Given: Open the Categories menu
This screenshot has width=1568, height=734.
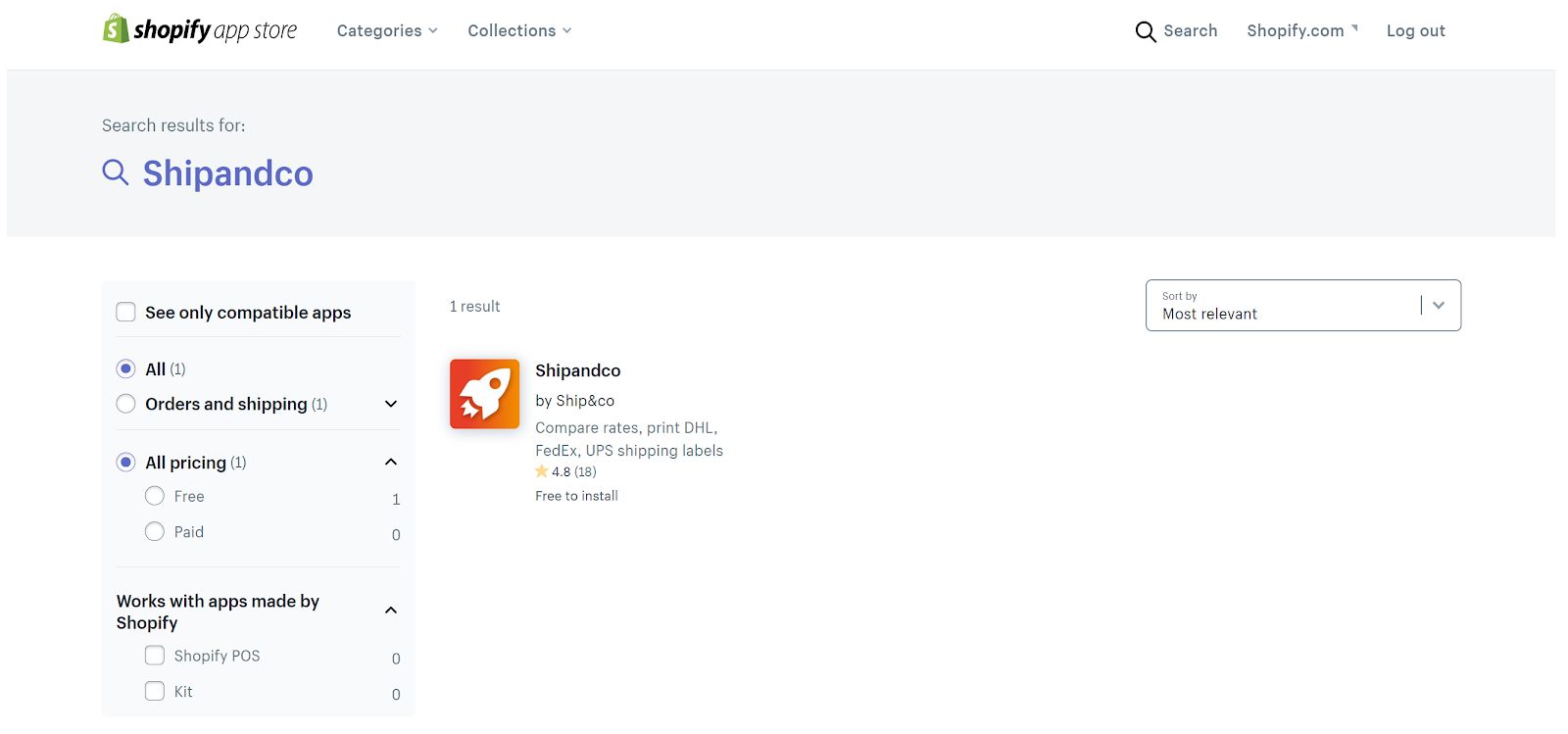Looking at the screenshot, I should (x=387, y=30).
